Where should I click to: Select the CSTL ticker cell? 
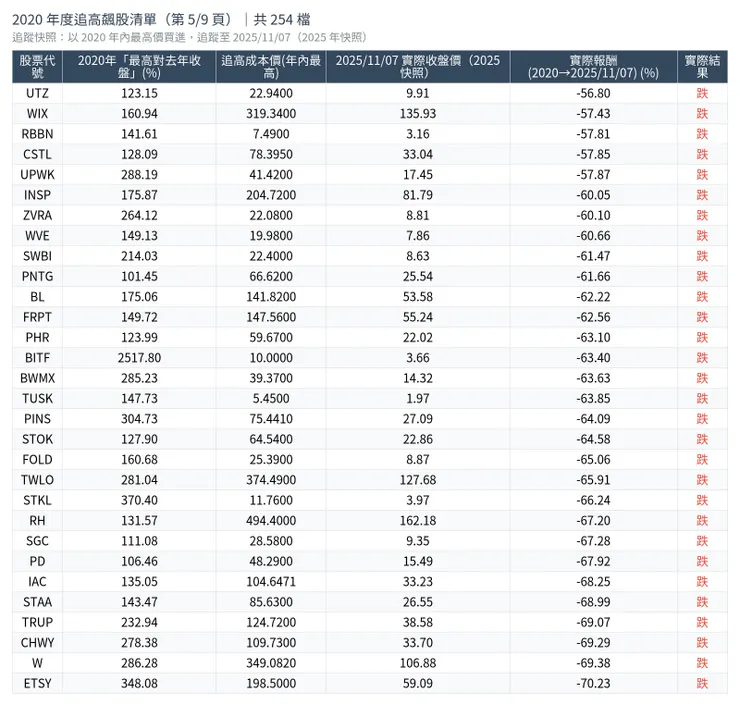coord(37,154)
